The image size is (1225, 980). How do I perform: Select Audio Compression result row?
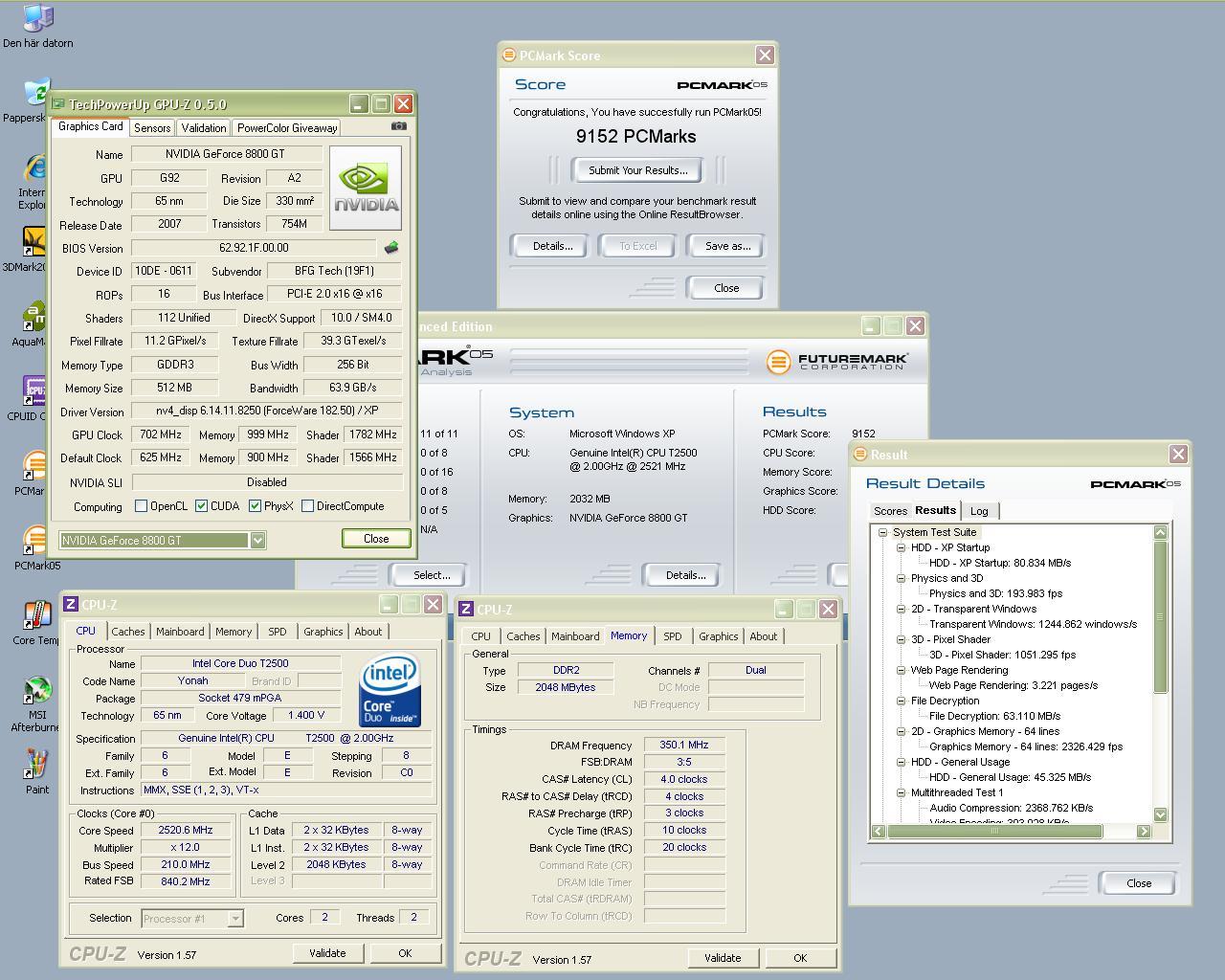point(1011,808)
